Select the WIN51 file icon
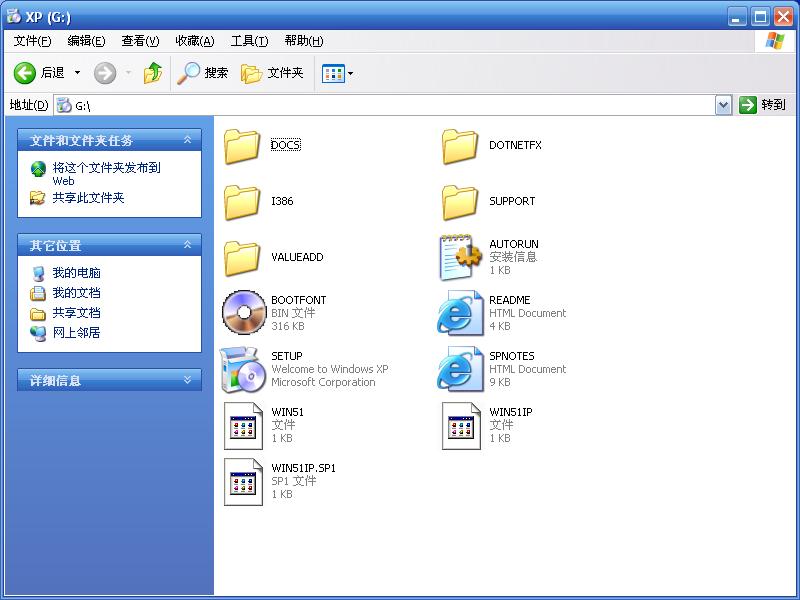The width and height of the screenshot is (800, 600). 243,426
